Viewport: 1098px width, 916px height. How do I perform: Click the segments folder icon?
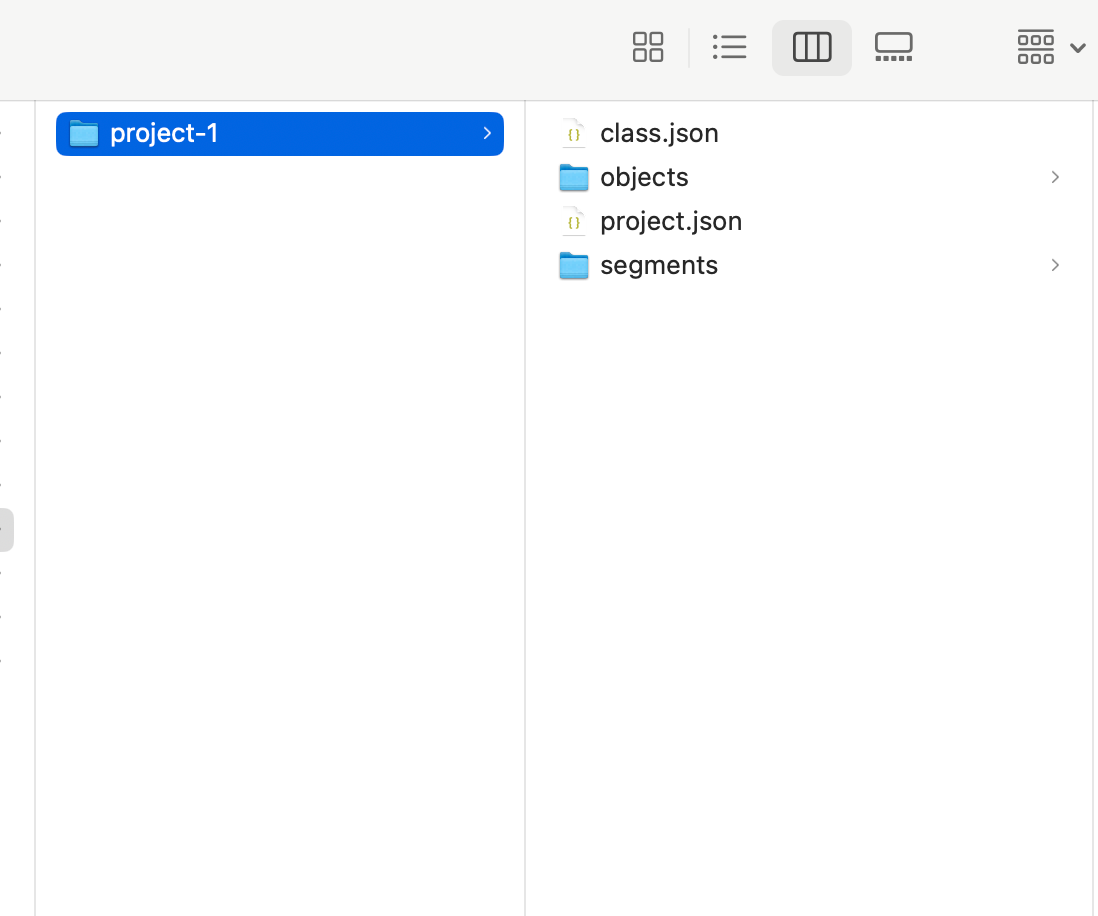pyautogui.click(x=573, y=265)
